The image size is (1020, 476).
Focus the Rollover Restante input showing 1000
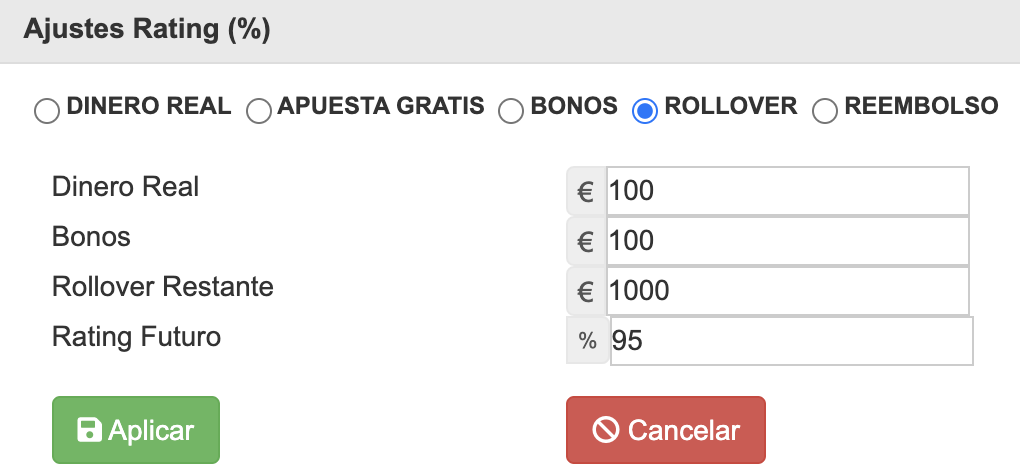pyautogui.click(x=787, y=291)
